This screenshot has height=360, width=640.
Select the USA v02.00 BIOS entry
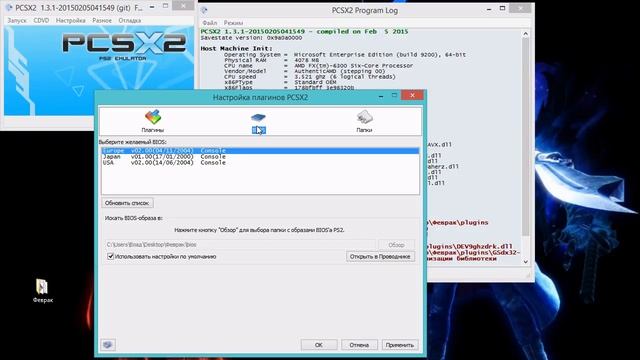coord(260,162)
